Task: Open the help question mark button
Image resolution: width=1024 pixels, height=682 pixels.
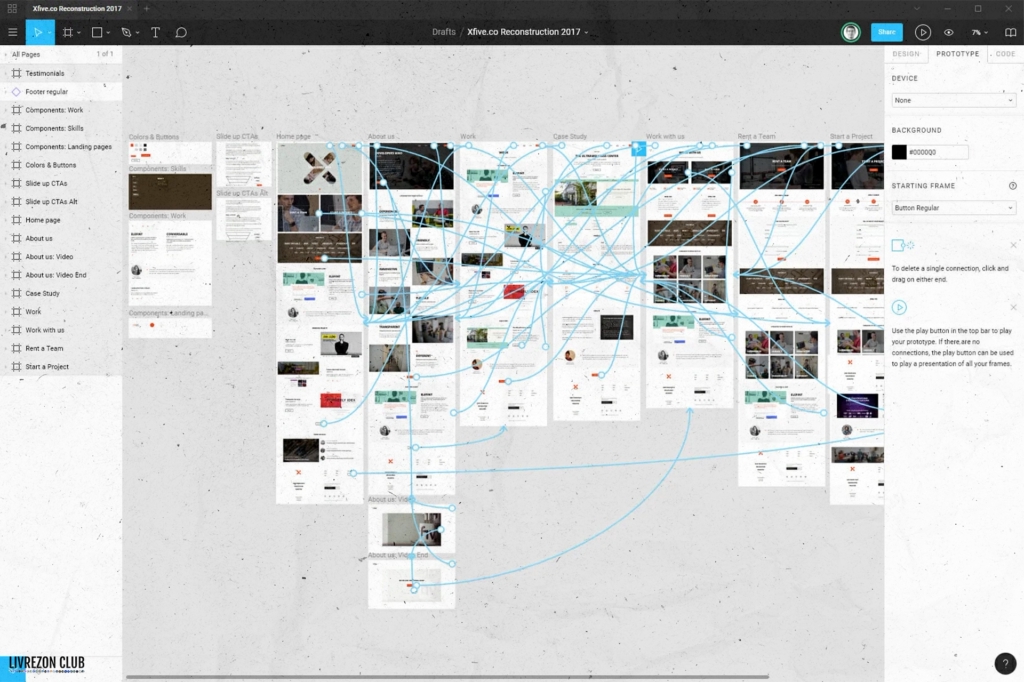Action: coord(1006,663)
